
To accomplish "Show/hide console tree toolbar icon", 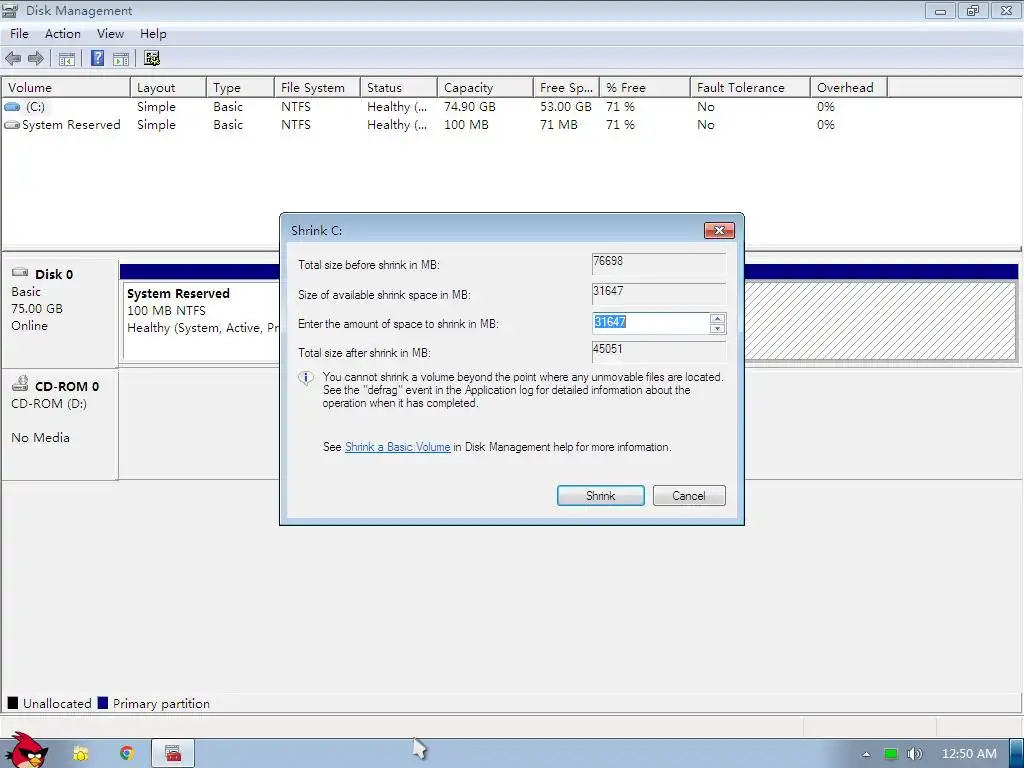I will [67, 59].
